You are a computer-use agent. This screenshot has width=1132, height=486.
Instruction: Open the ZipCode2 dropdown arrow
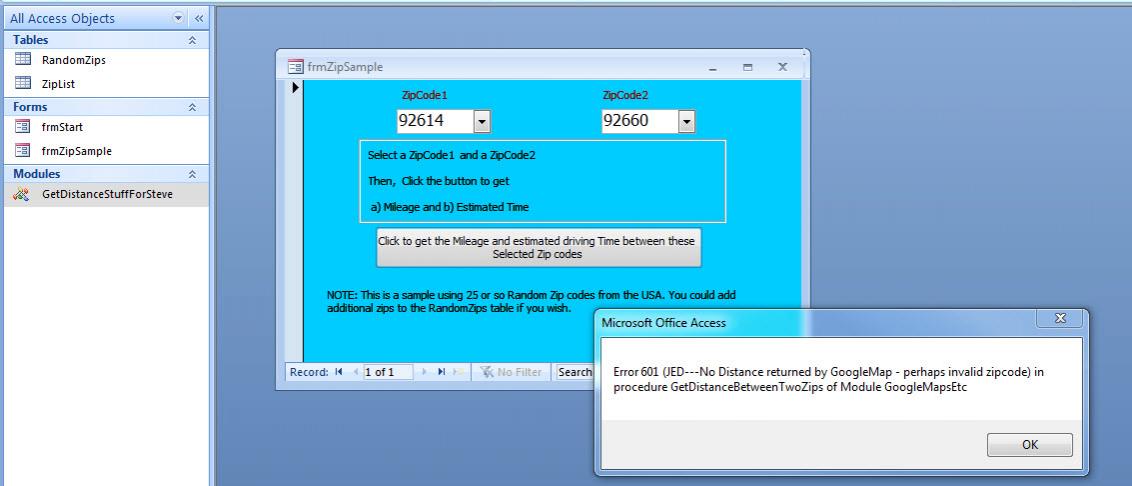pyautogui.click(x=687, y=121)
